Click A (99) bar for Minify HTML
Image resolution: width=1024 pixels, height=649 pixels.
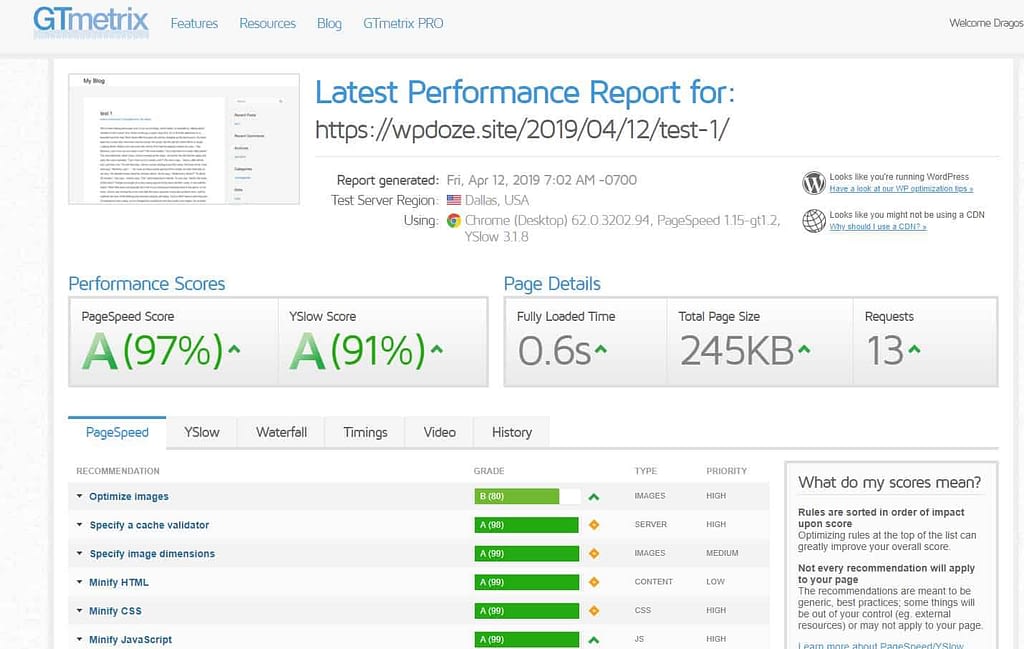(527, 582)
